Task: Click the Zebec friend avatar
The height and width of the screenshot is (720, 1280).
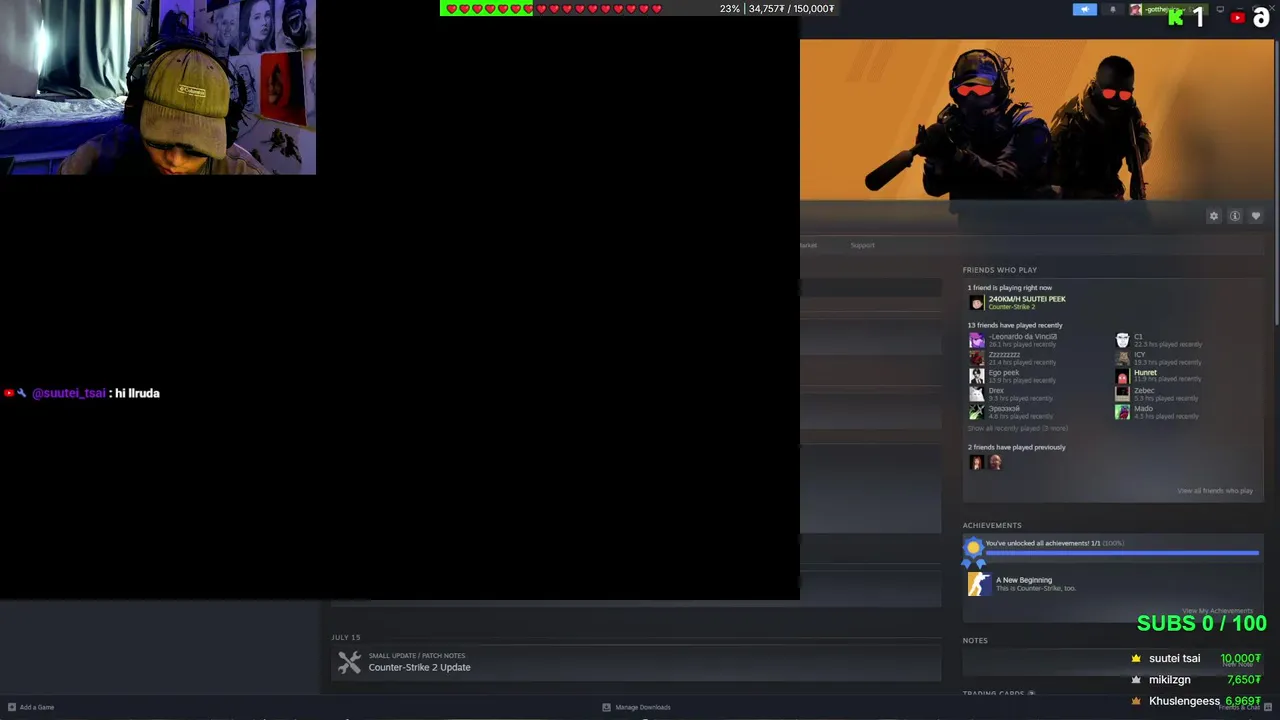Action: pos(1122,394)
